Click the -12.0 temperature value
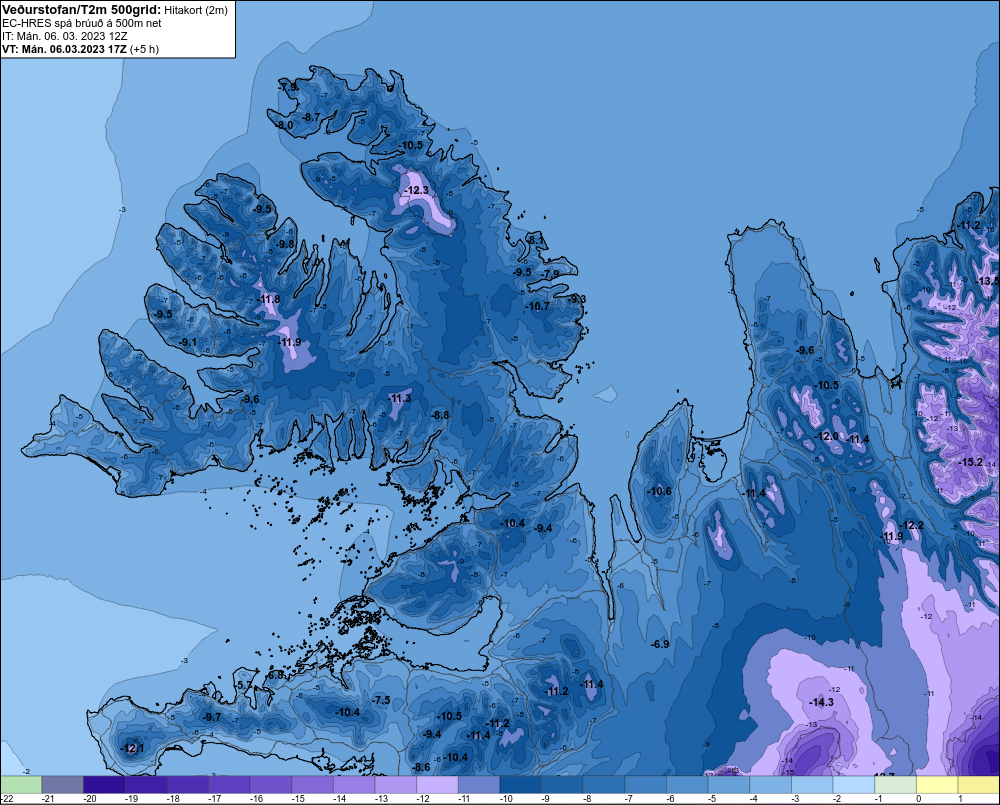 pyautogui.click(x=827, y=436)
